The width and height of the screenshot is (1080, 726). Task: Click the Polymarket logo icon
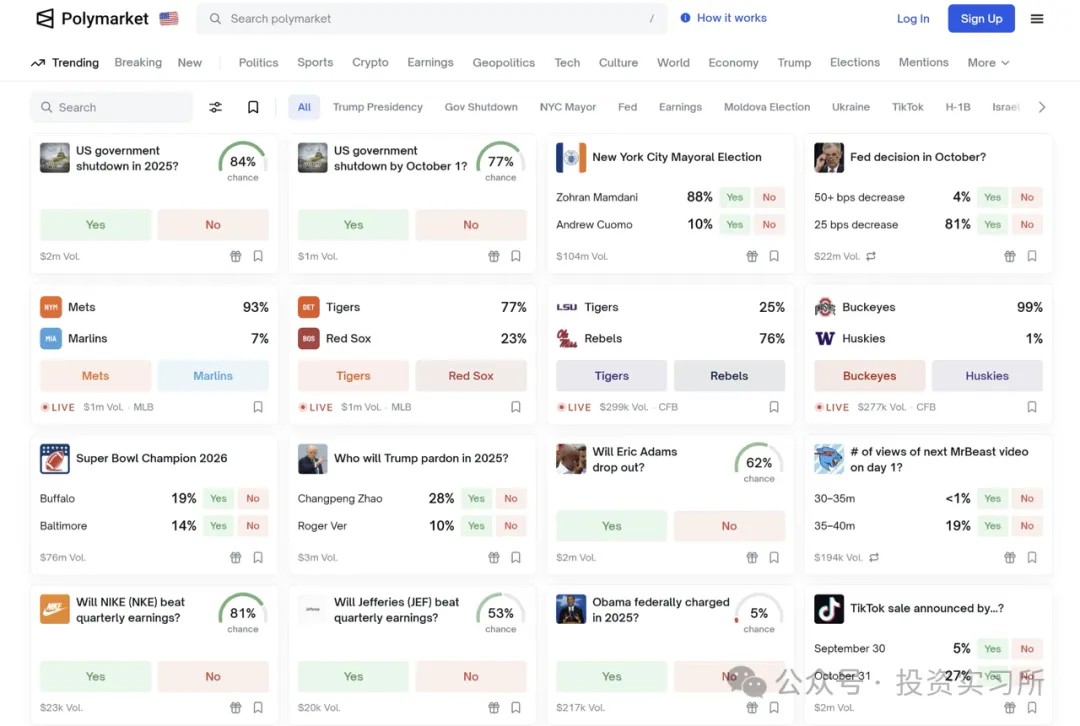pyautogui.click(x=45, y=19)
